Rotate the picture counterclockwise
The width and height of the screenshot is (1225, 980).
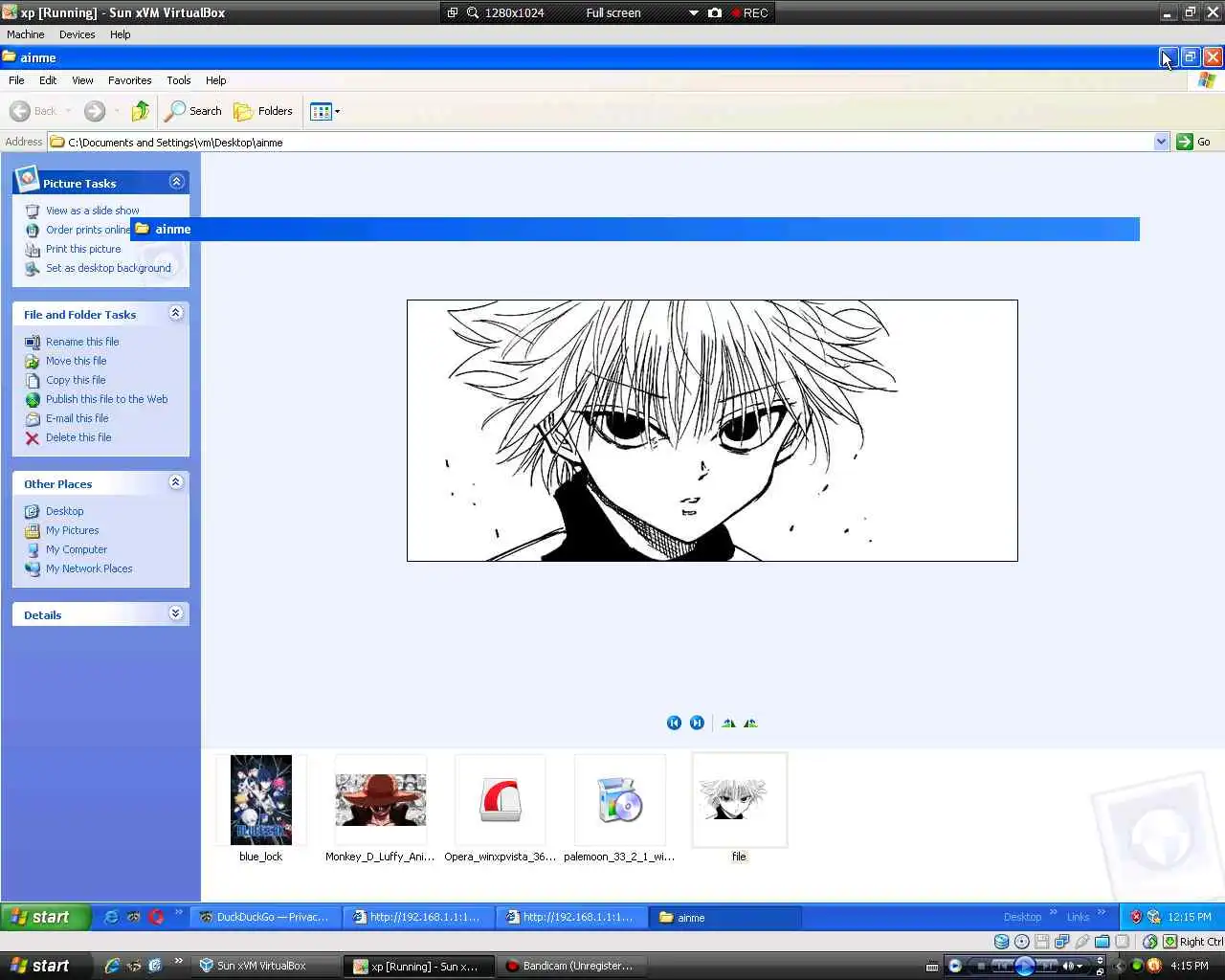750,723
